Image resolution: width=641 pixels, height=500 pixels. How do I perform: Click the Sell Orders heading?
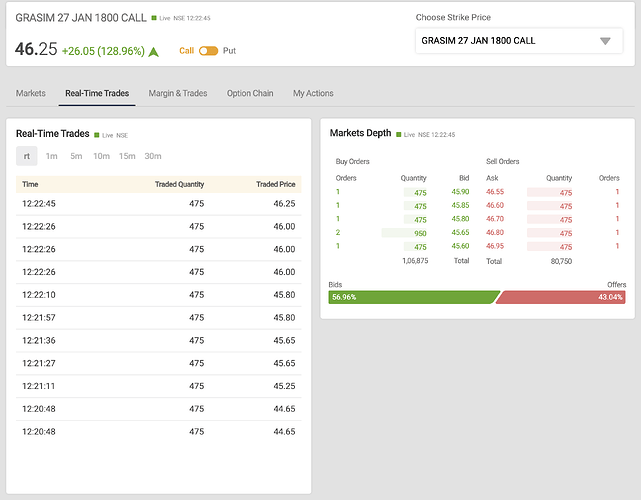click(x=502, y=161)
